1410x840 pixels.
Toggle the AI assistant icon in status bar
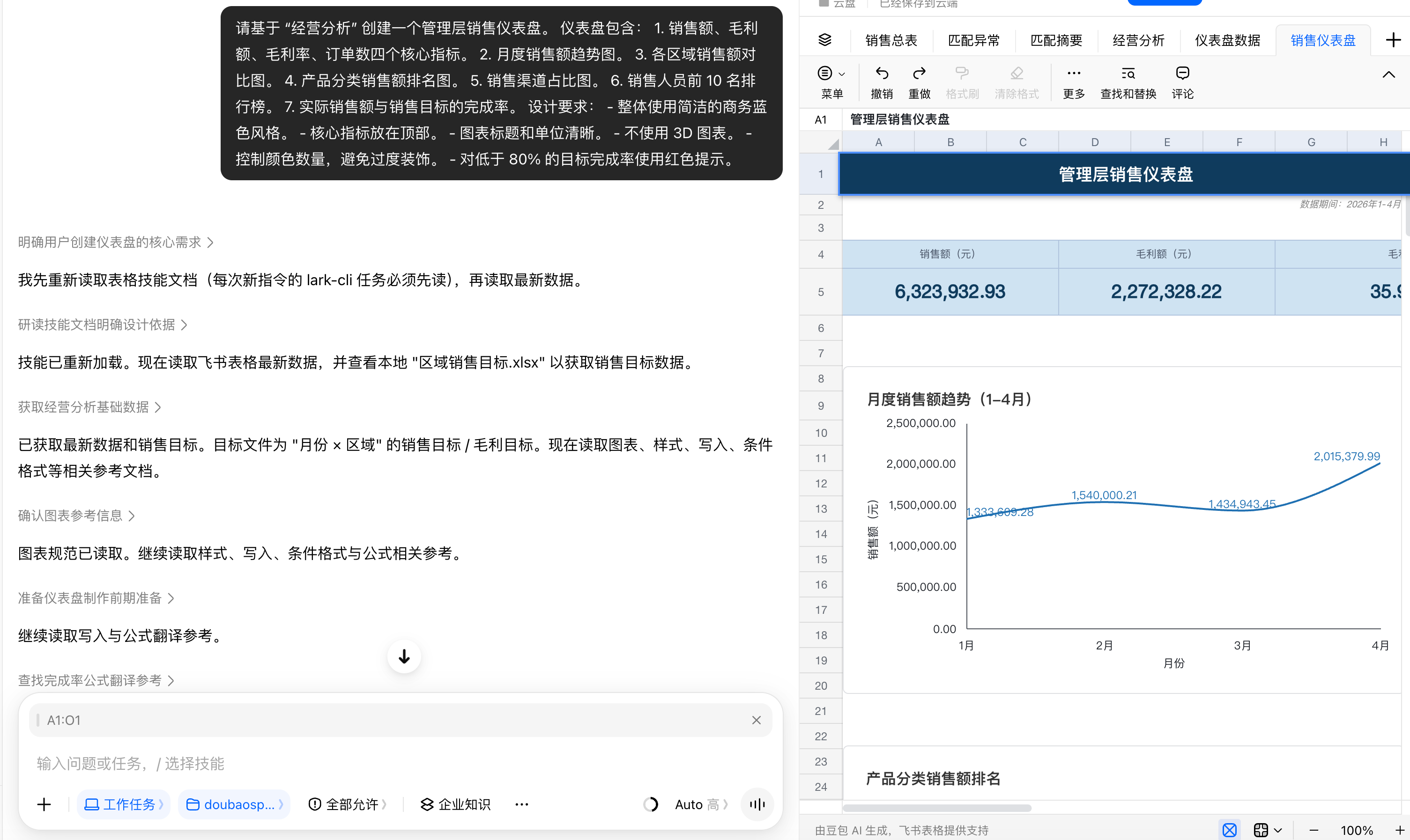(x=1229, y=830)
